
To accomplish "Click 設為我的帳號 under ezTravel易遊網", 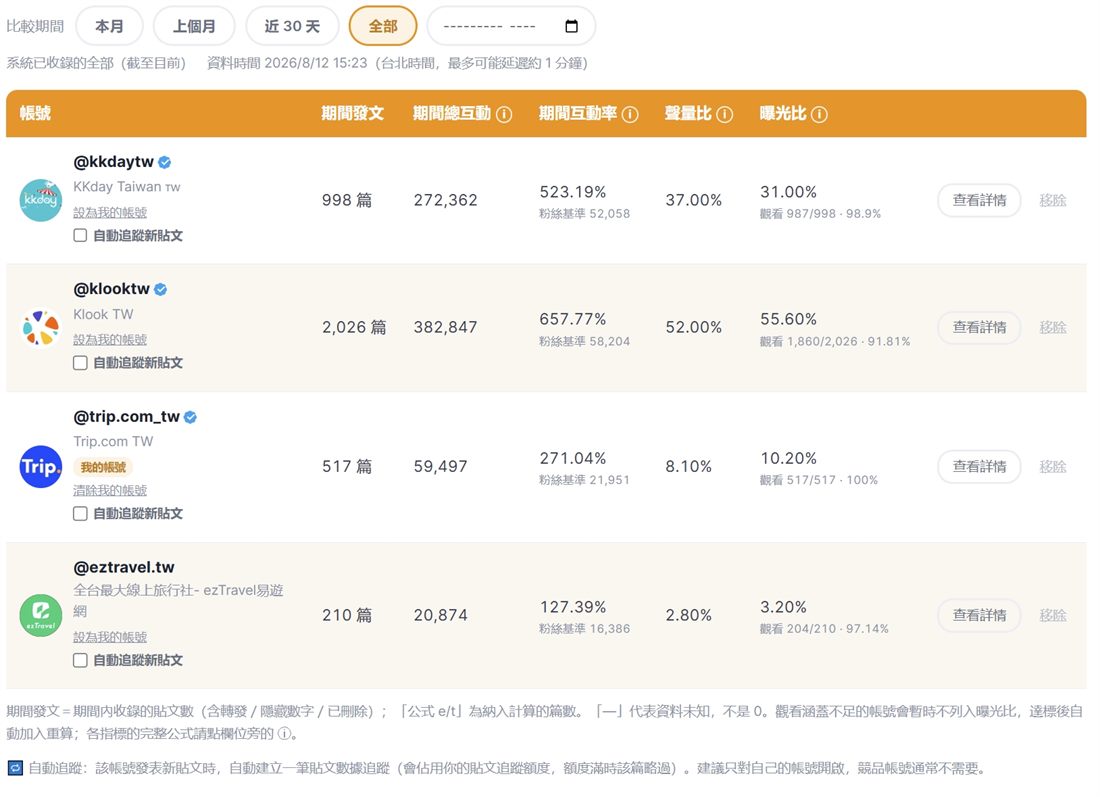I will pos(110,637).
